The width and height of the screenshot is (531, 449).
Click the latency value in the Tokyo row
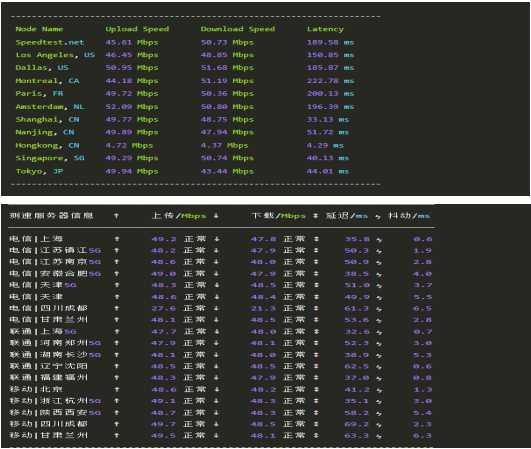click(x=327, y=171)
